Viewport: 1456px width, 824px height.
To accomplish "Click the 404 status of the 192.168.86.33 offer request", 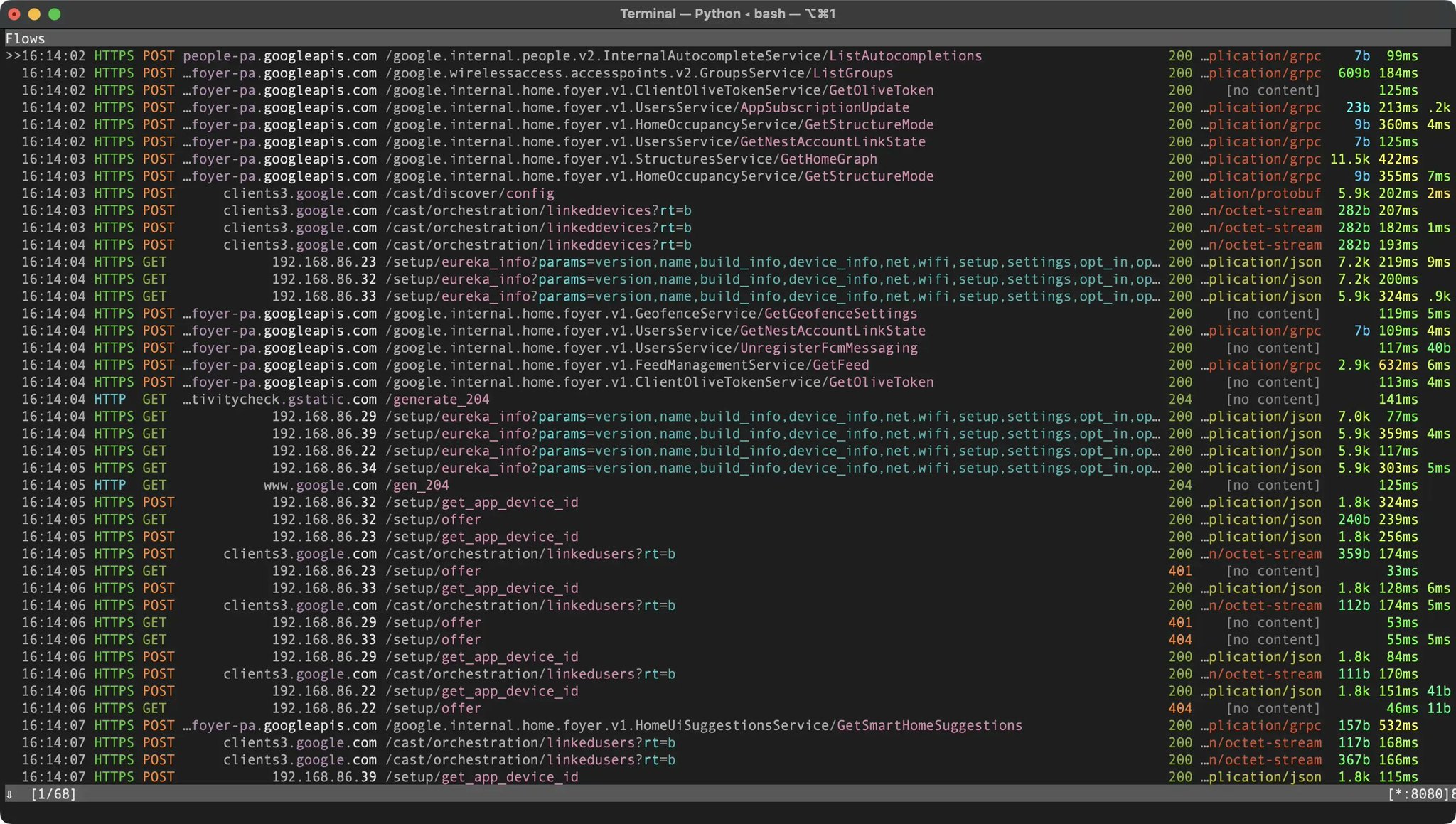I will (1180, 640).
